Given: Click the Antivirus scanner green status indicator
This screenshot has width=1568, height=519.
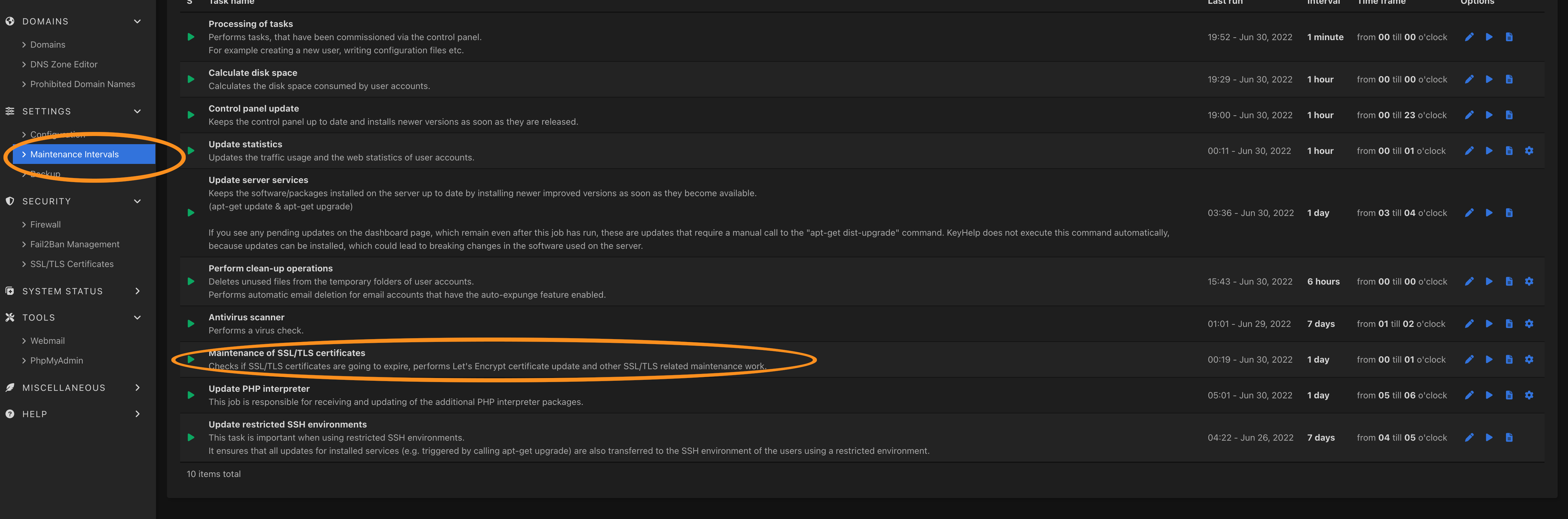Looking at the screenshot, I should click(190, 324).
